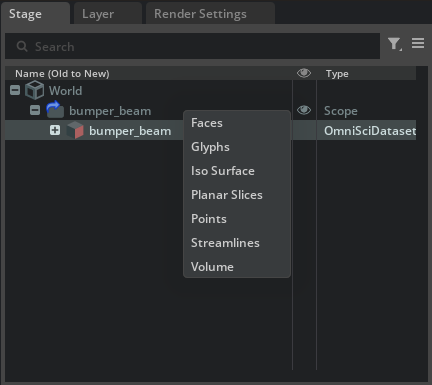Click the World cube icon
432x385 pixels.
click(34, 90)
